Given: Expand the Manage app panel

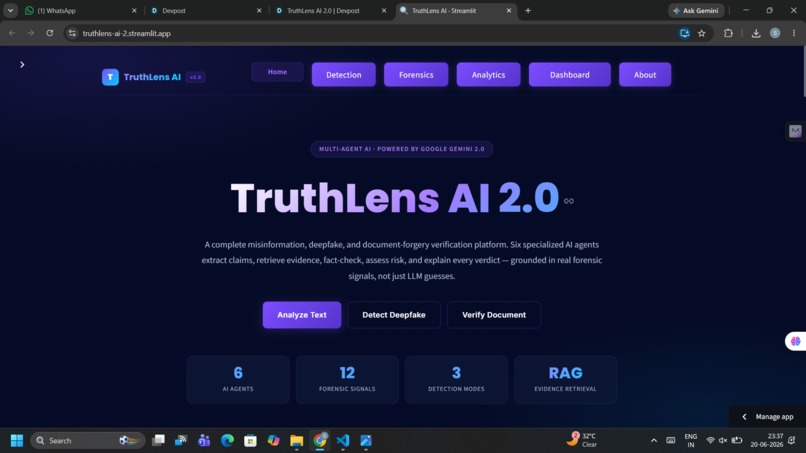Looking at the screenshot, I should (768, 416).
